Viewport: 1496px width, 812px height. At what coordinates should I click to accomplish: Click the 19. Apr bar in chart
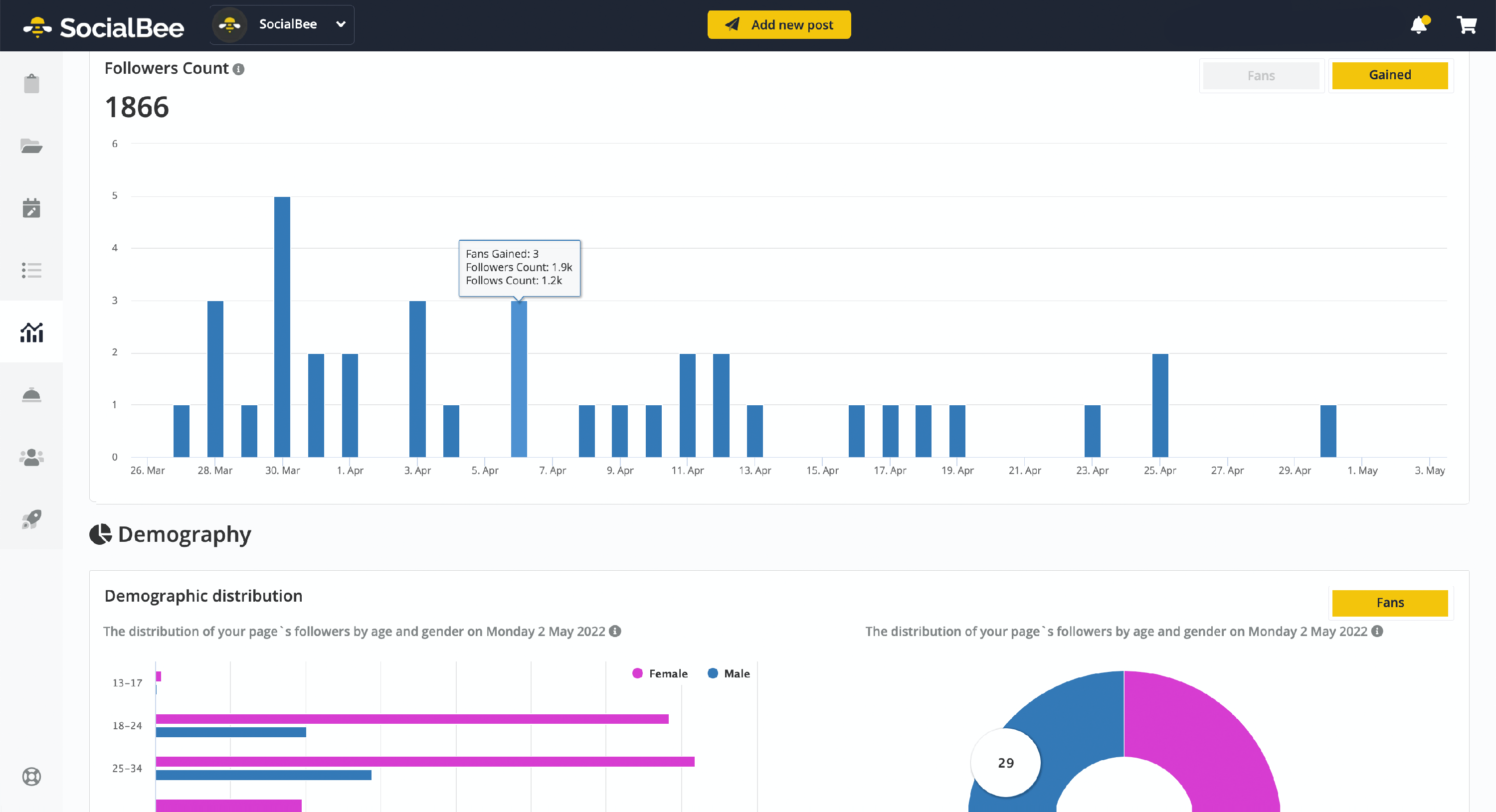957,431
